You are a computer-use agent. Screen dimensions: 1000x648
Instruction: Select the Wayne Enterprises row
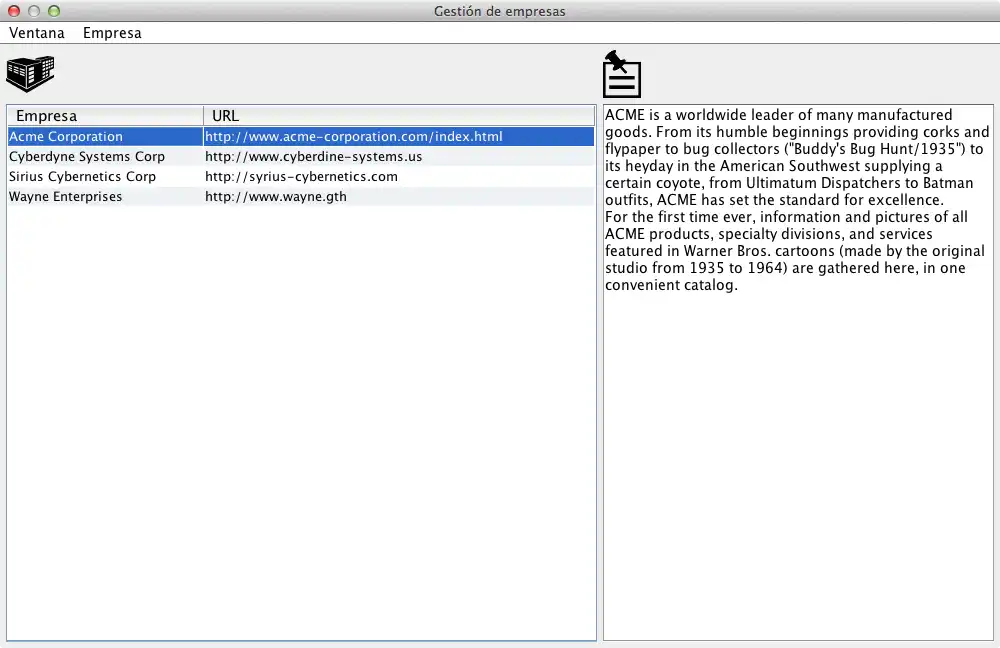[301, 196]
